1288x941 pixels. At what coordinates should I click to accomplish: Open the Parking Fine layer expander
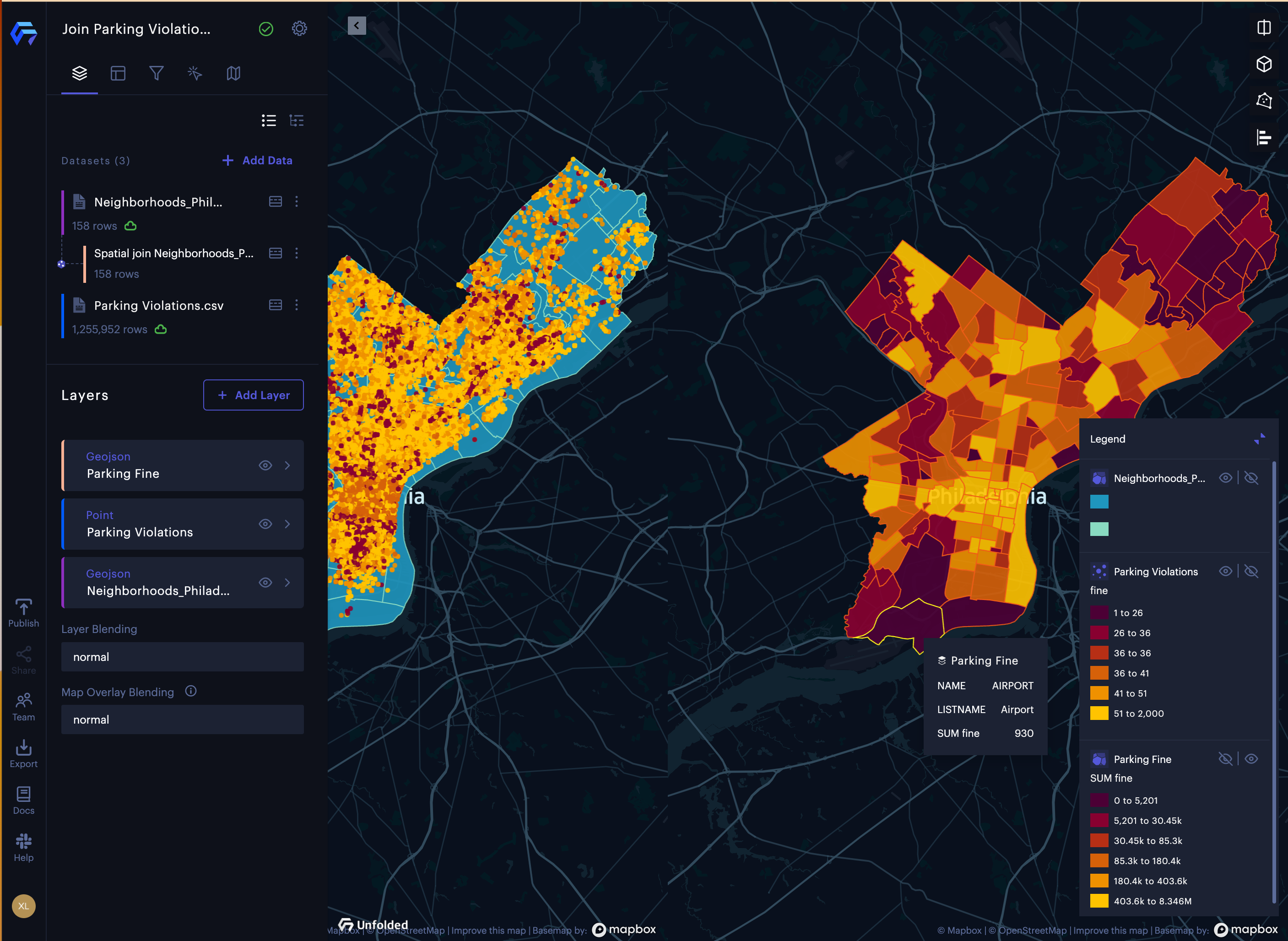(x=289, y=465)
